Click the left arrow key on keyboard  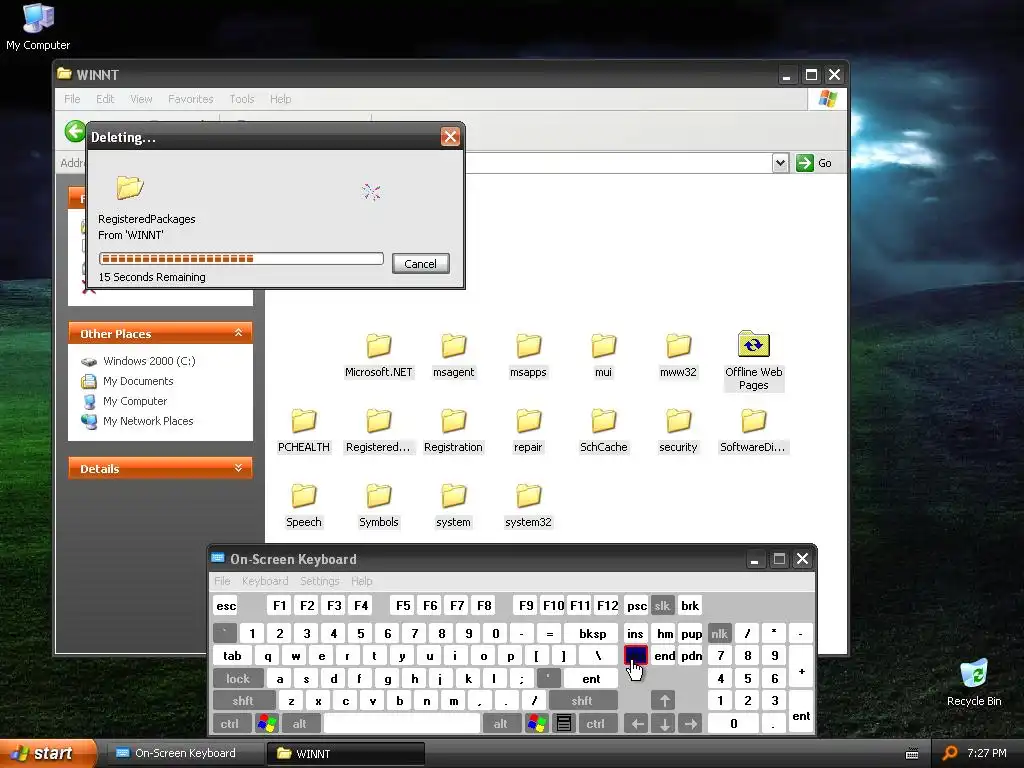pos(636,723)
